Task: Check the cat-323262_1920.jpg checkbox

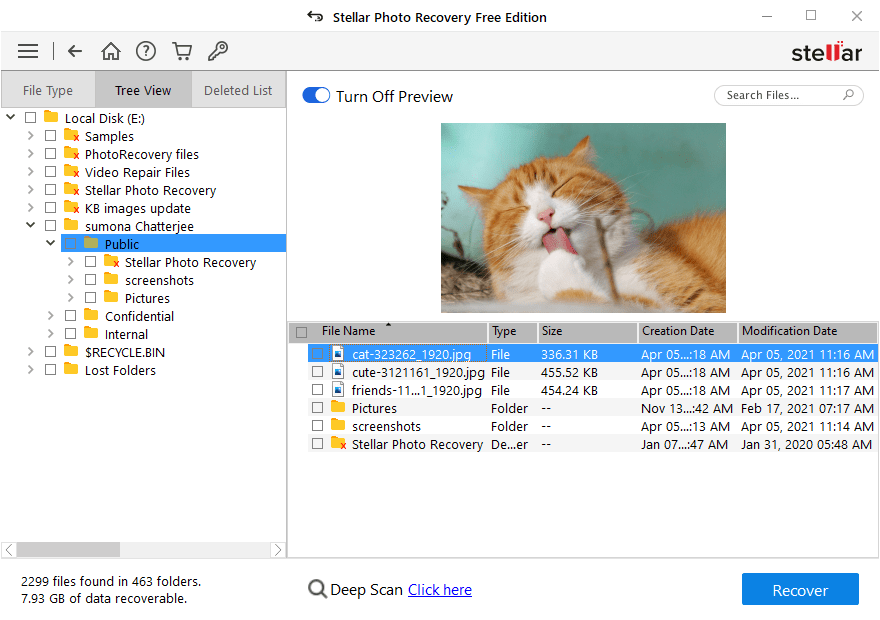Action: pos(318,353)
